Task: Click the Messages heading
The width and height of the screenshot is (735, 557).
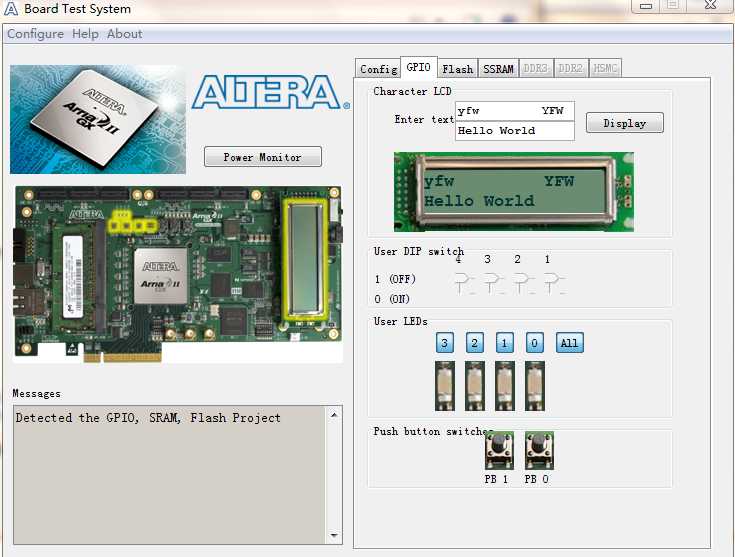Action: coord(37,394)
